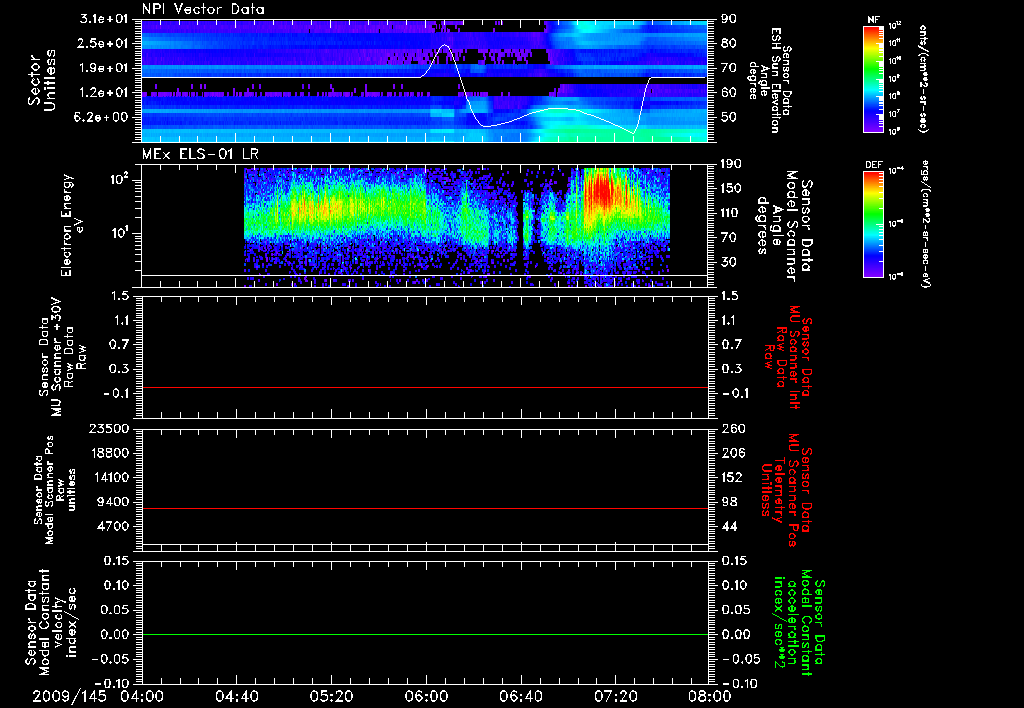
Task: Select the Model Scanner Pos Raw unitless label
Action: pyautogui.click(x=55, y=490)
